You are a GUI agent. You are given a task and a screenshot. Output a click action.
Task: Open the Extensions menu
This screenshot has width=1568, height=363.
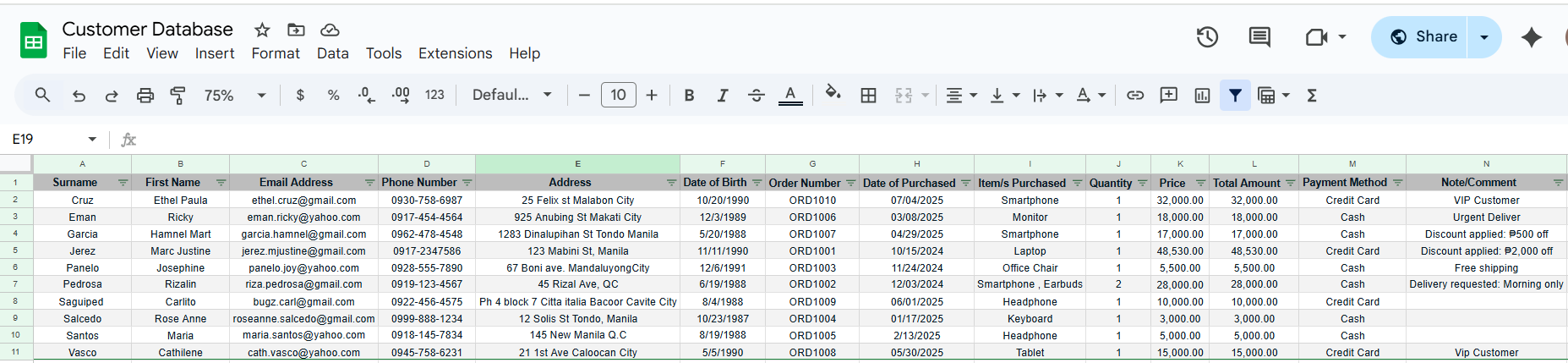tap(455, 53)
